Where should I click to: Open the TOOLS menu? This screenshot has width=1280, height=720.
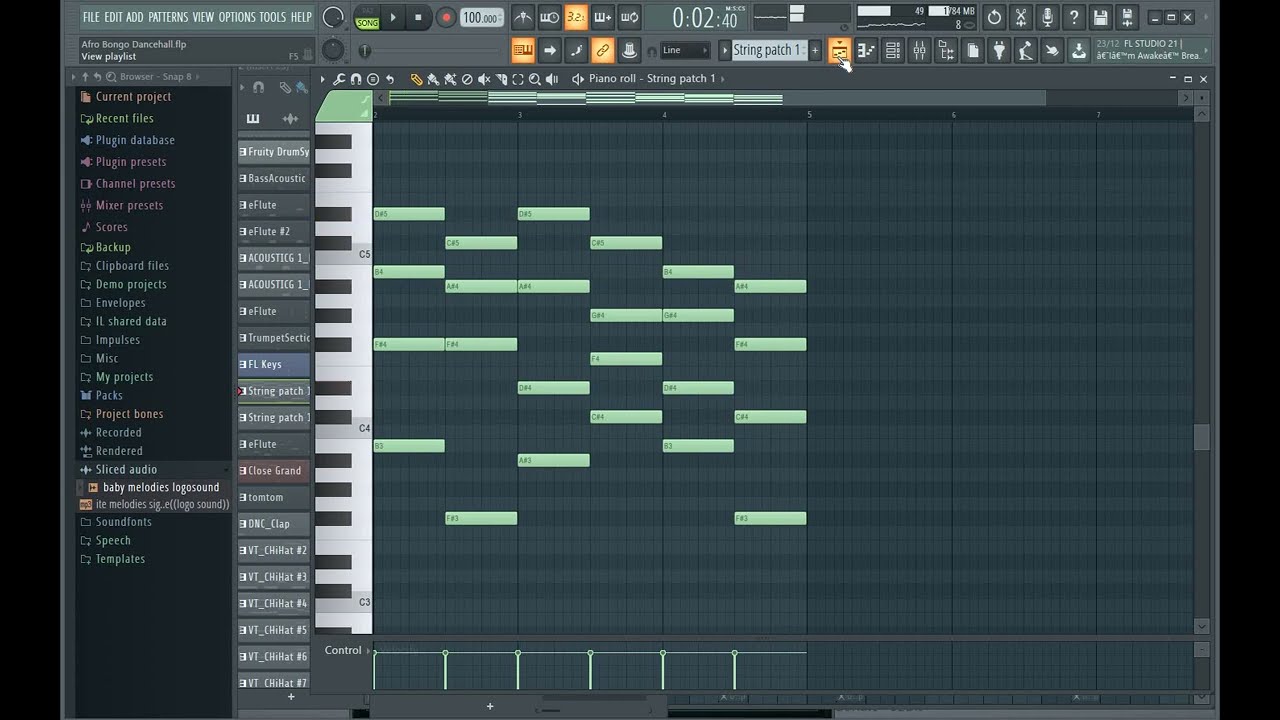(272, 17)
